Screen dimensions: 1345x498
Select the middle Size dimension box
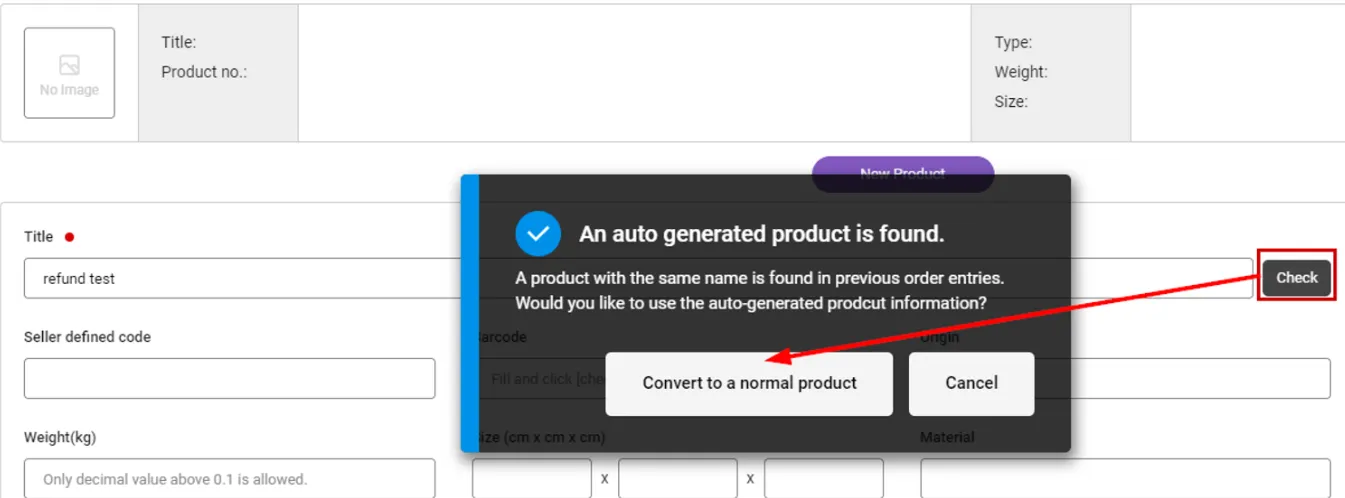677,479
